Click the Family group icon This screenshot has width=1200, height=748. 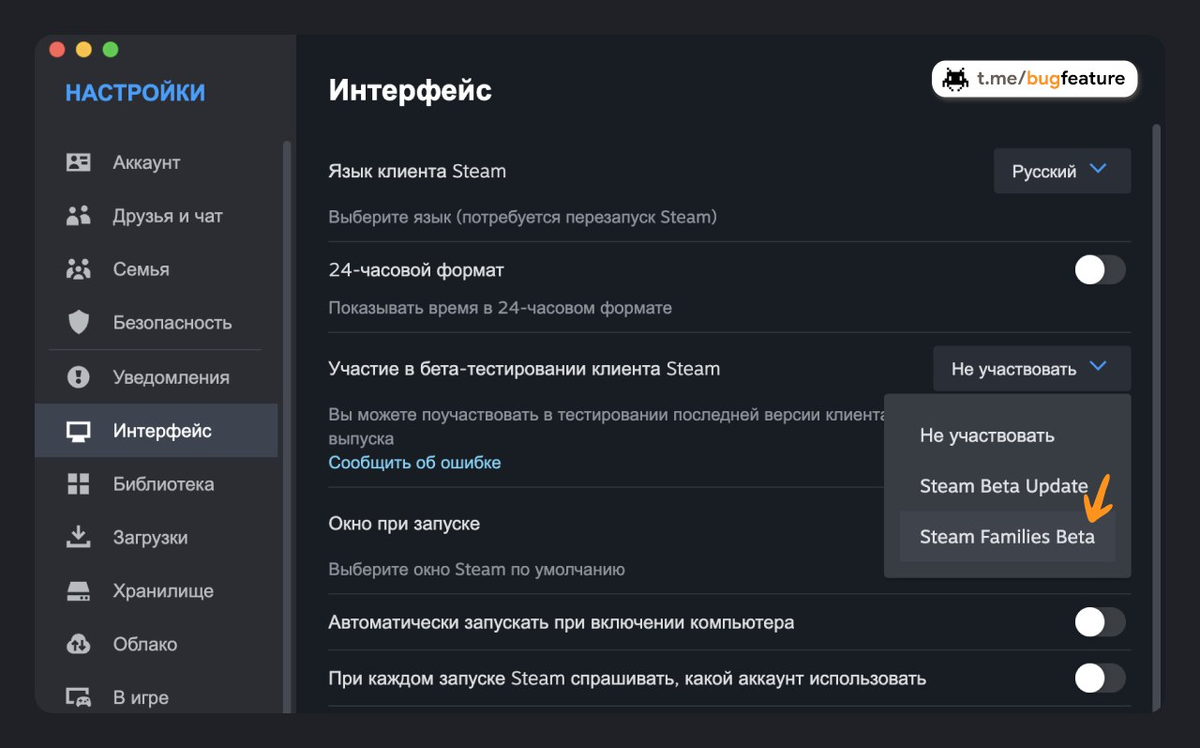pyautogui.click(x=78, y=269)
